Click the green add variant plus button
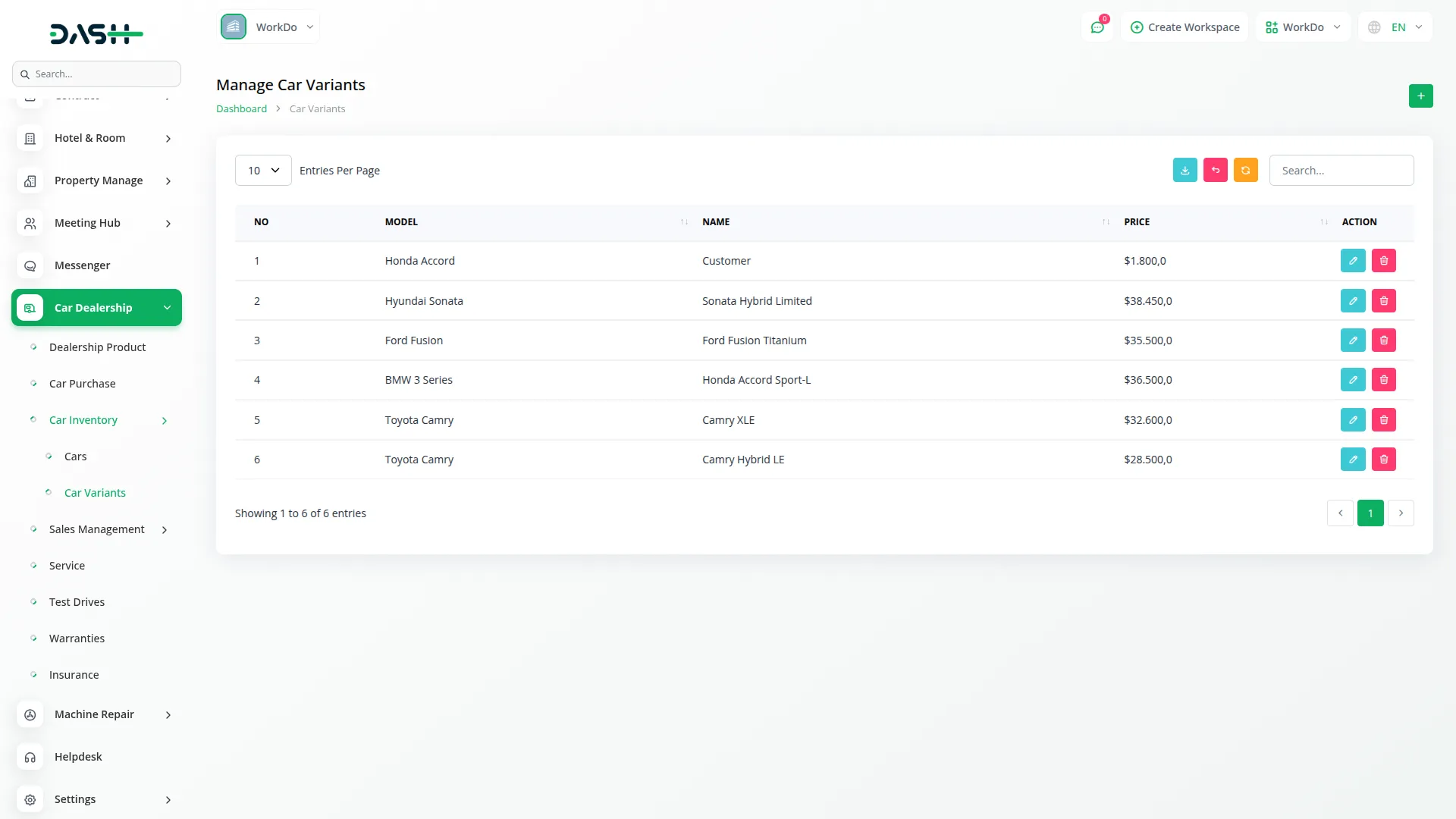Viewport: 1456px width, 819px height. pos(1420,96)
